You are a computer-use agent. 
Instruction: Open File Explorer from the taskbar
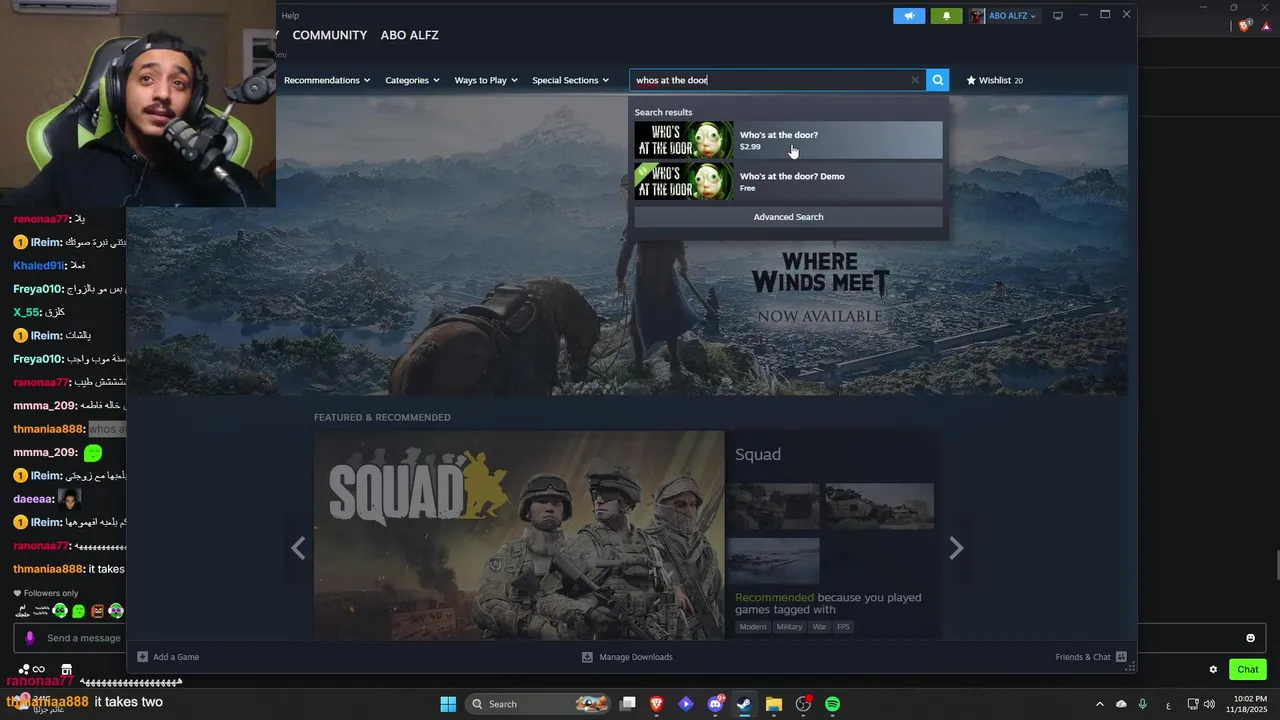click(x=773, y=704)
